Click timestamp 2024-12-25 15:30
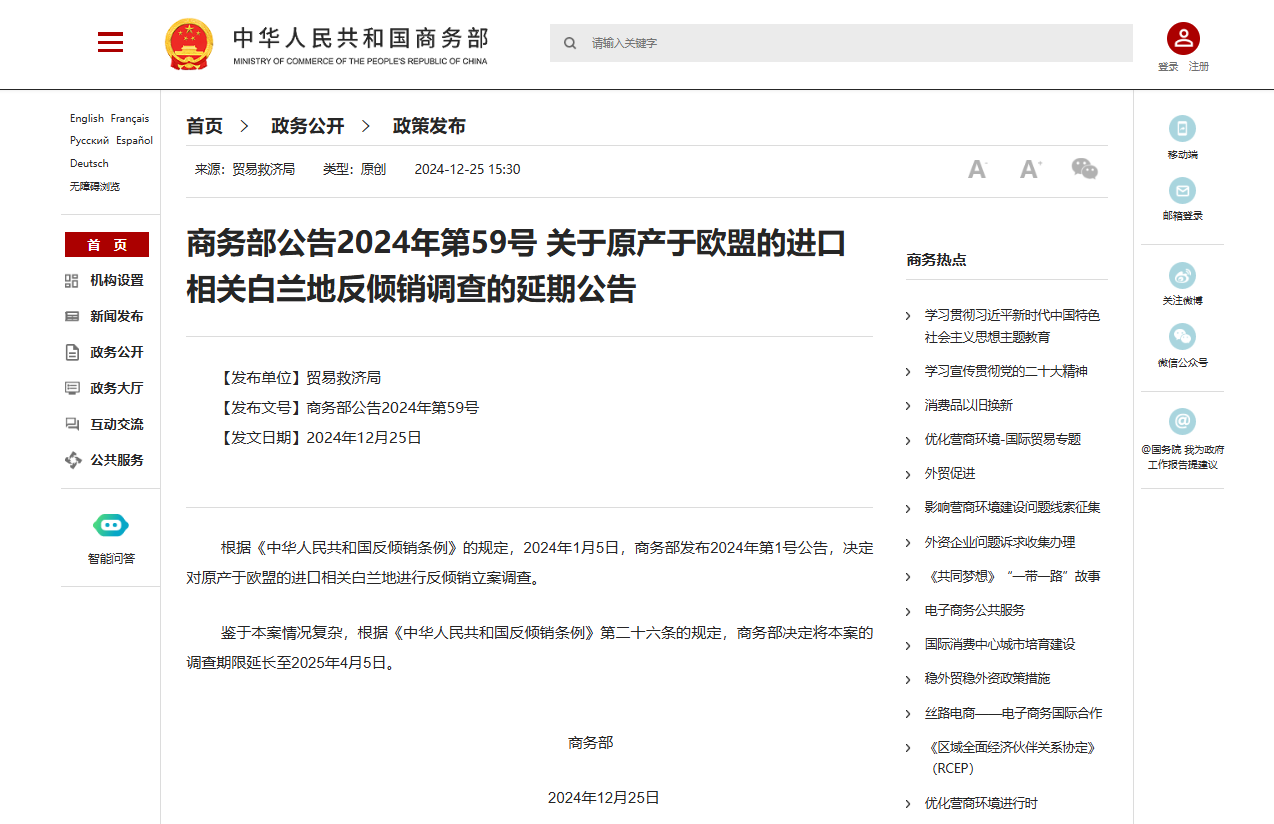 [467, 169]
